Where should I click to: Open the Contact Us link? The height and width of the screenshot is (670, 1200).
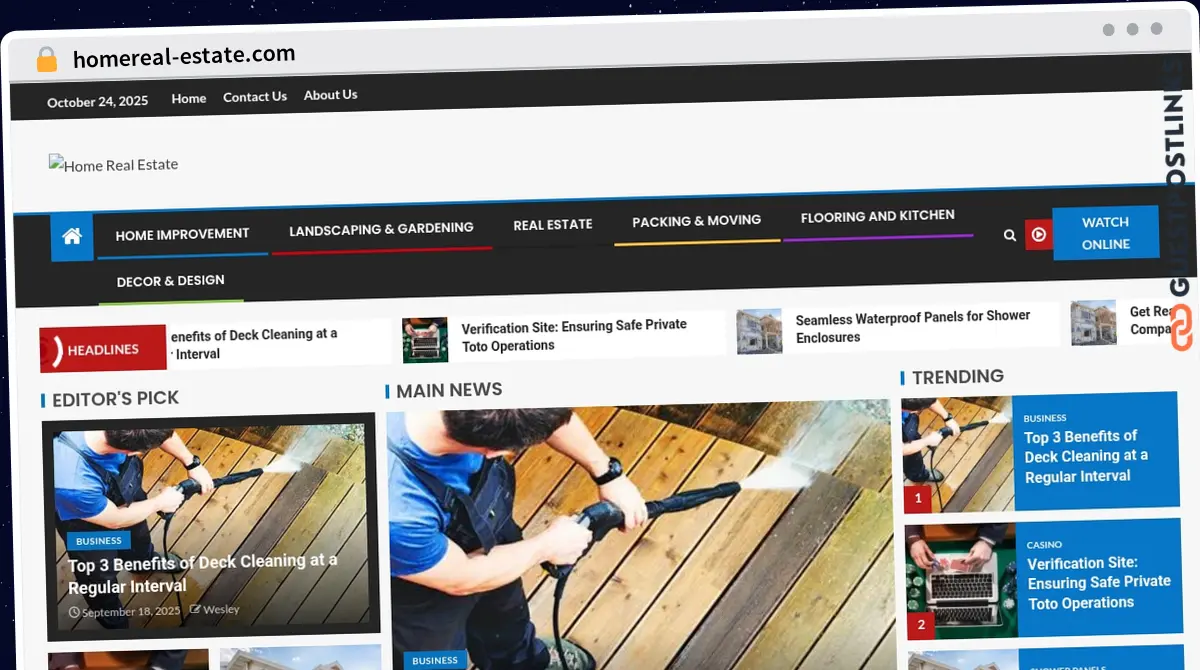255,97
